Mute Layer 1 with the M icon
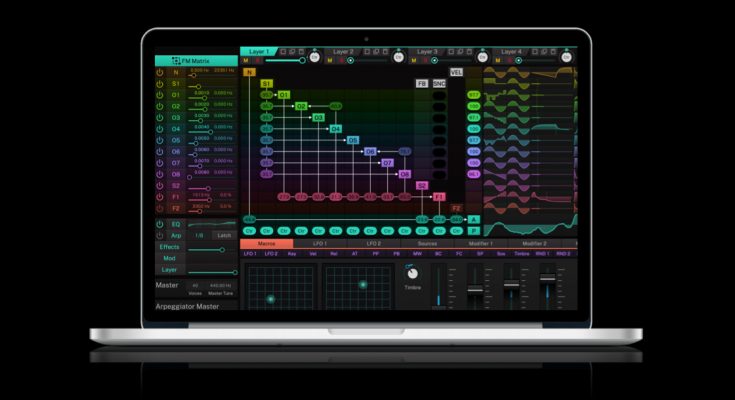The image size is (735, 400). tap(246, 60)
